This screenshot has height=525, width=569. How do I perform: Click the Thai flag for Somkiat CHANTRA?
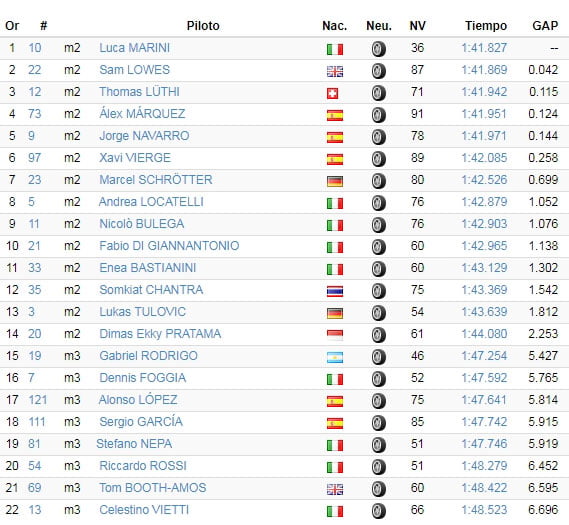(335, 291)
